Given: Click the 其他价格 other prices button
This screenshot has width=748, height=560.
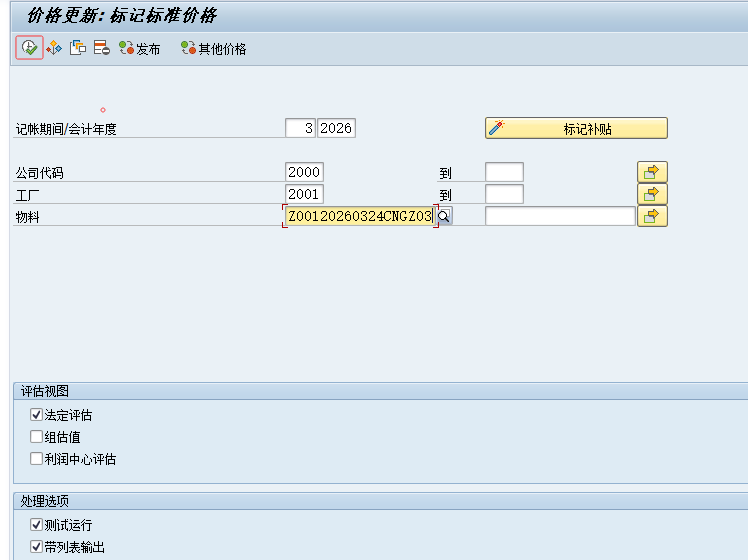Looking at the screenshot, I should click(x=213, y=48).
